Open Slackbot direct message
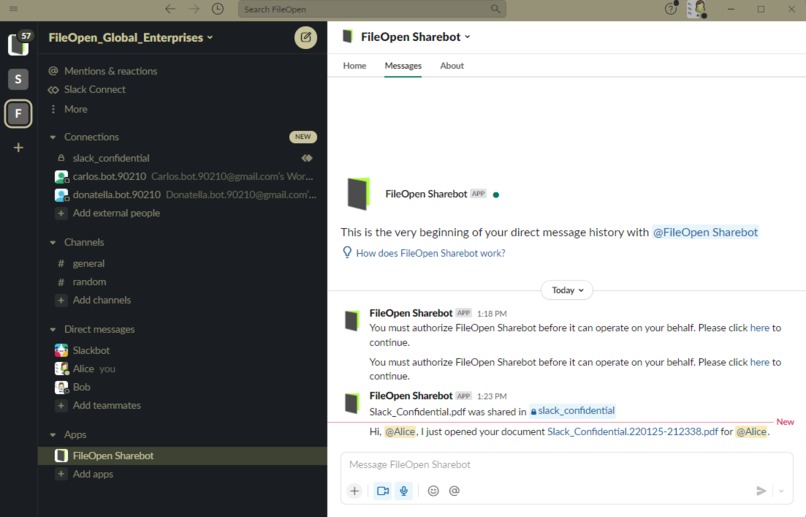 tap(91, 350)
